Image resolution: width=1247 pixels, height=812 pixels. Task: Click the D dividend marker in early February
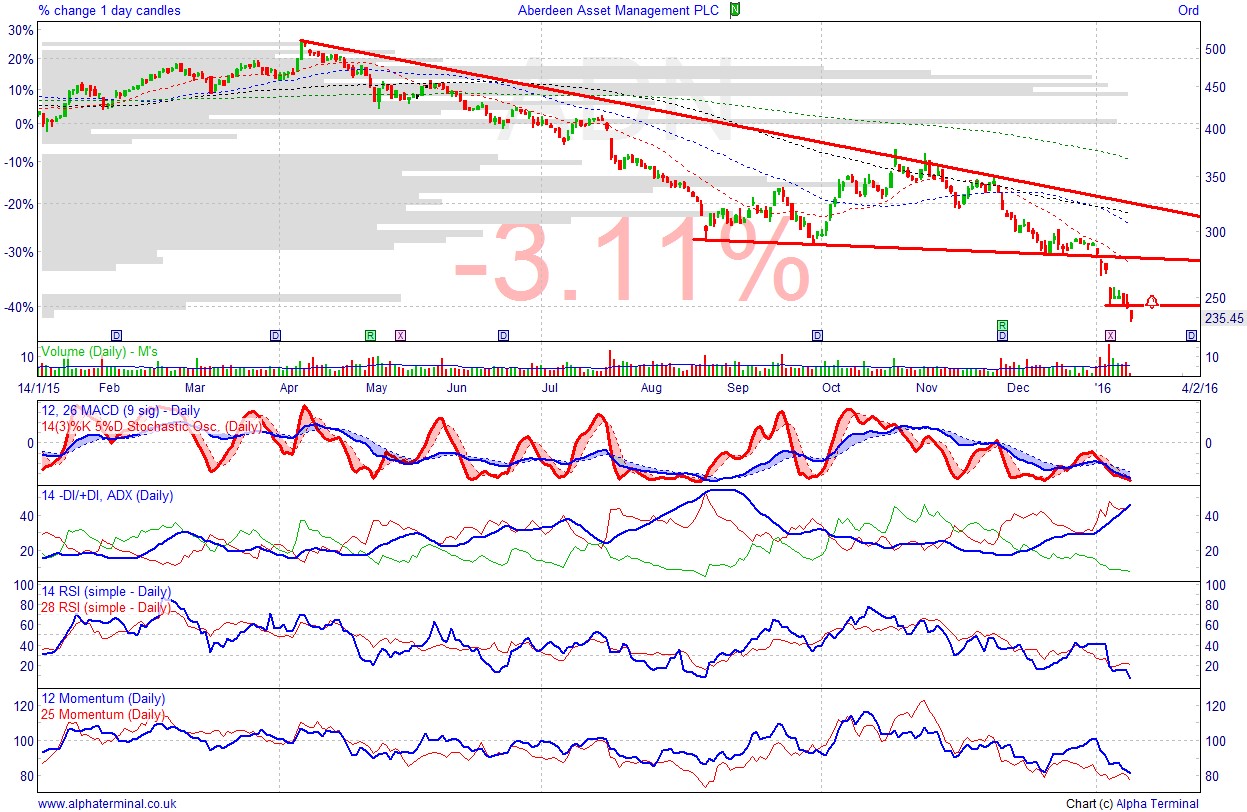click(x=116, y=335)
